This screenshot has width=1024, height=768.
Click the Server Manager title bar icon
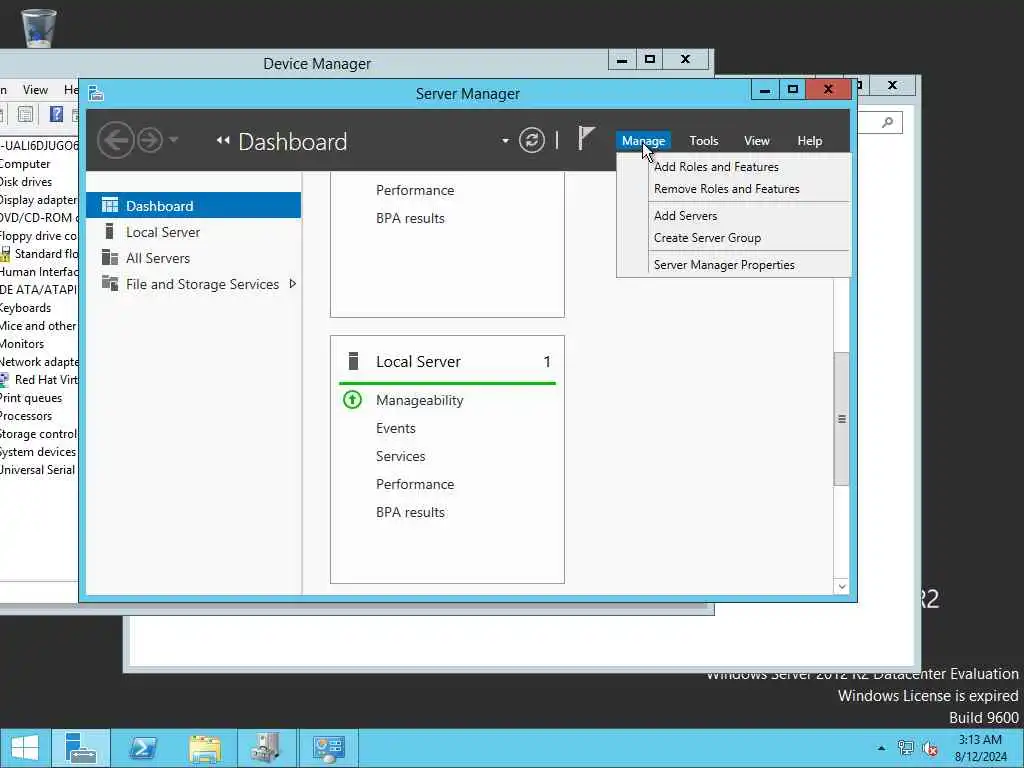click(96, 93)
